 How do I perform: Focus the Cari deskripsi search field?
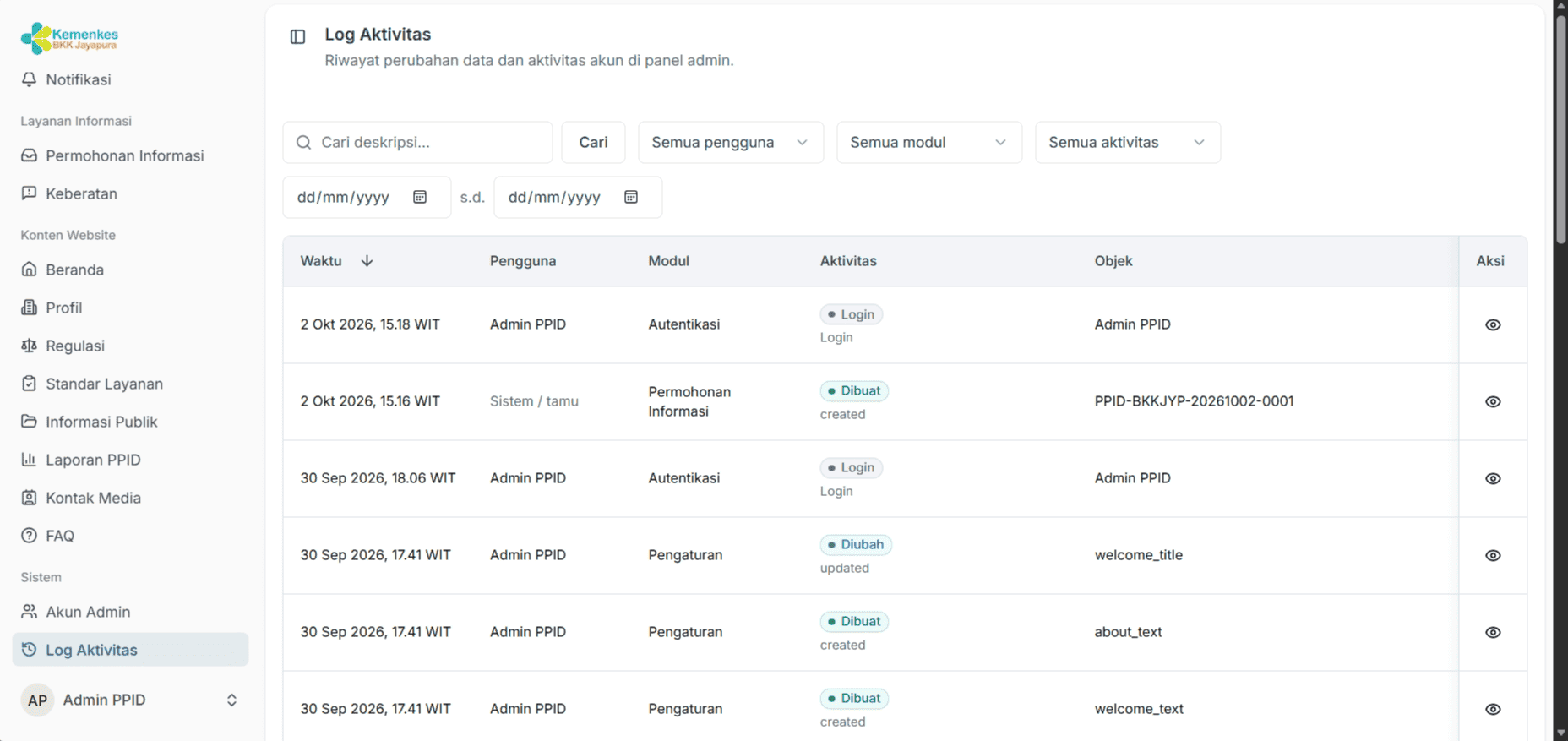tap(417, 143)
